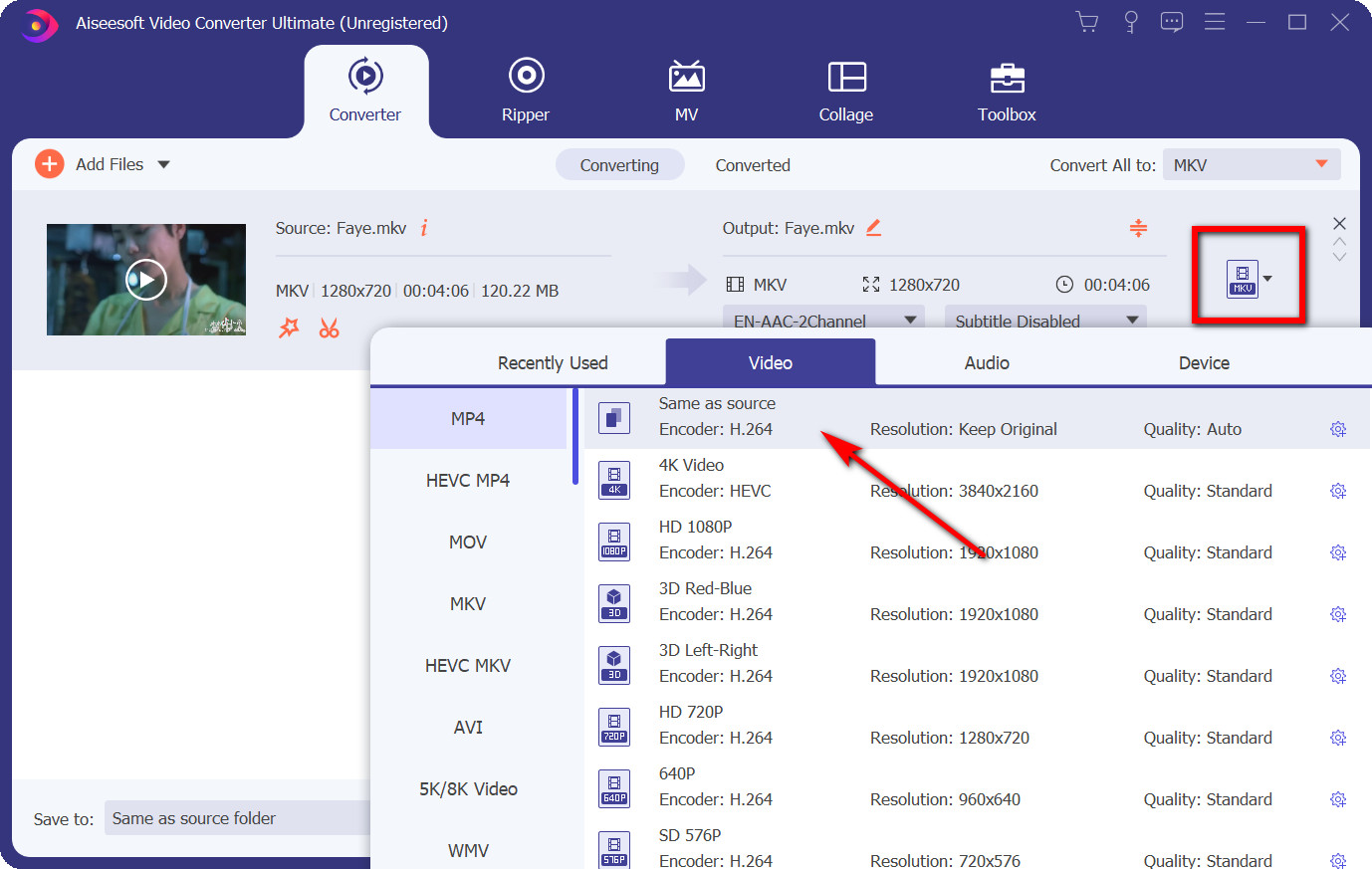Screen dimensions: 1372x869
Task: Choose the 4K Video preset
Action: coord(977,479)
